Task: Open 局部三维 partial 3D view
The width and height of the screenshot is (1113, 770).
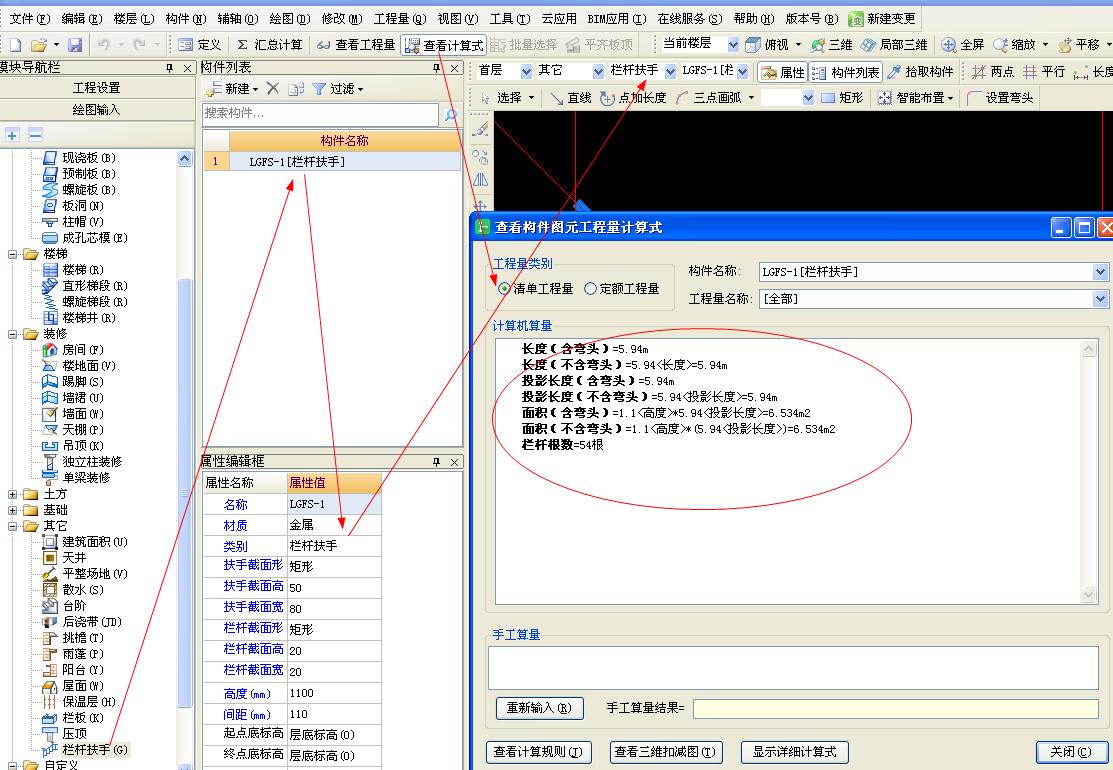Action: pyautogui.click(x=894, y=45)
